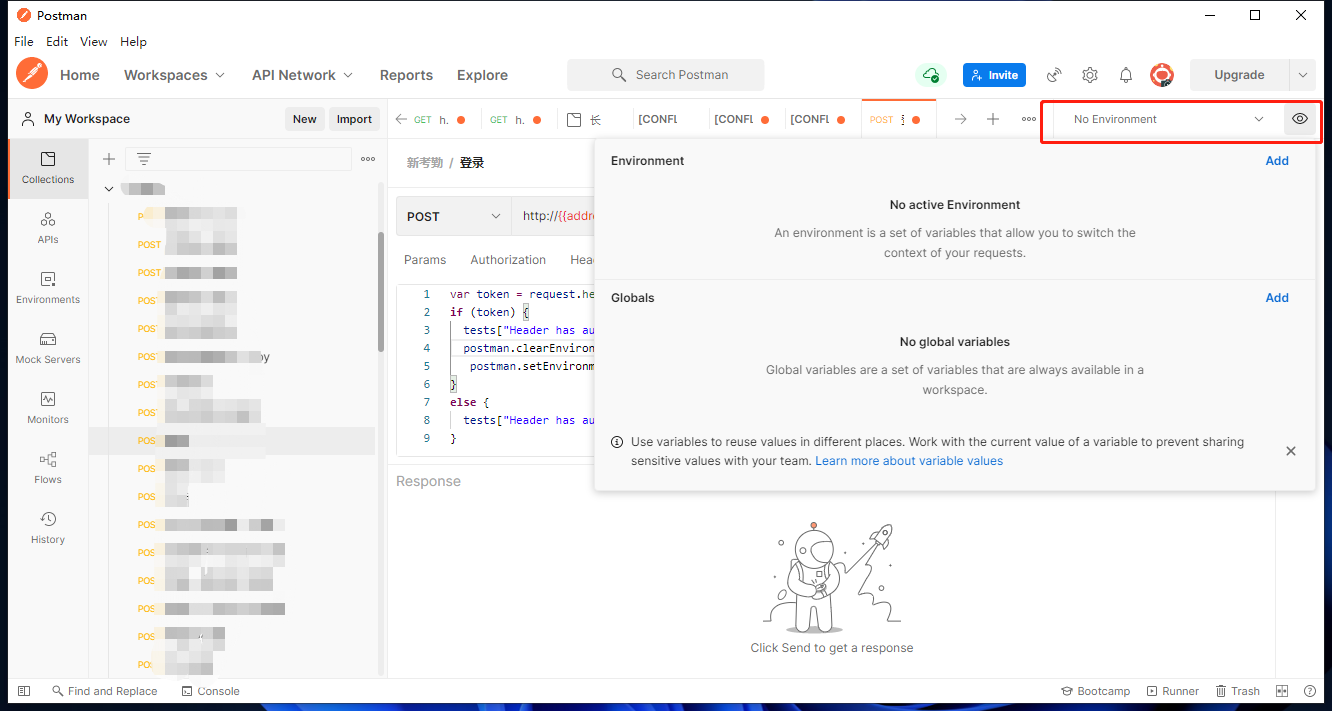The height and width of the screenshot is (711, 1332).
Task: Open the Monitors sidebar panel
Action: [x=47, y=408]
